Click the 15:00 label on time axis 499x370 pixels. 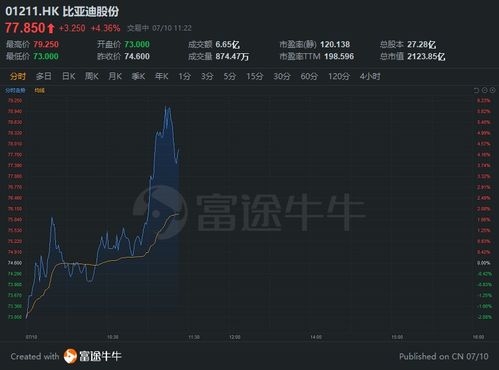(x=397, y=337)
